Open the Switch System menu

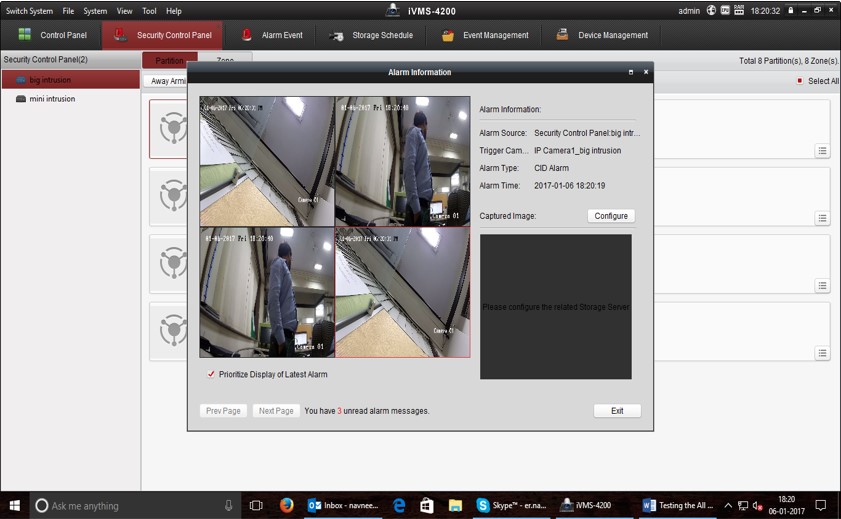[29, 11]
